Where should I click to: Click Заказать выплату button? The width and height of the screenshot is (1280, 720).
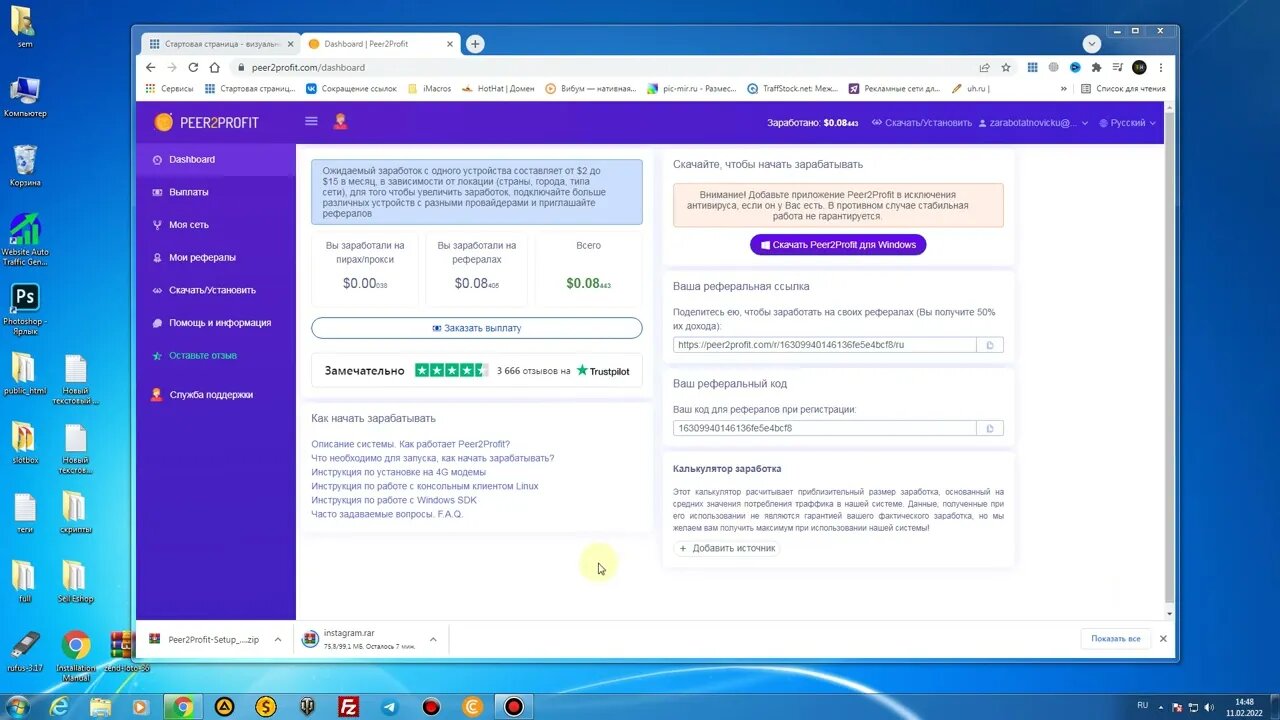[x=477, y=328]
